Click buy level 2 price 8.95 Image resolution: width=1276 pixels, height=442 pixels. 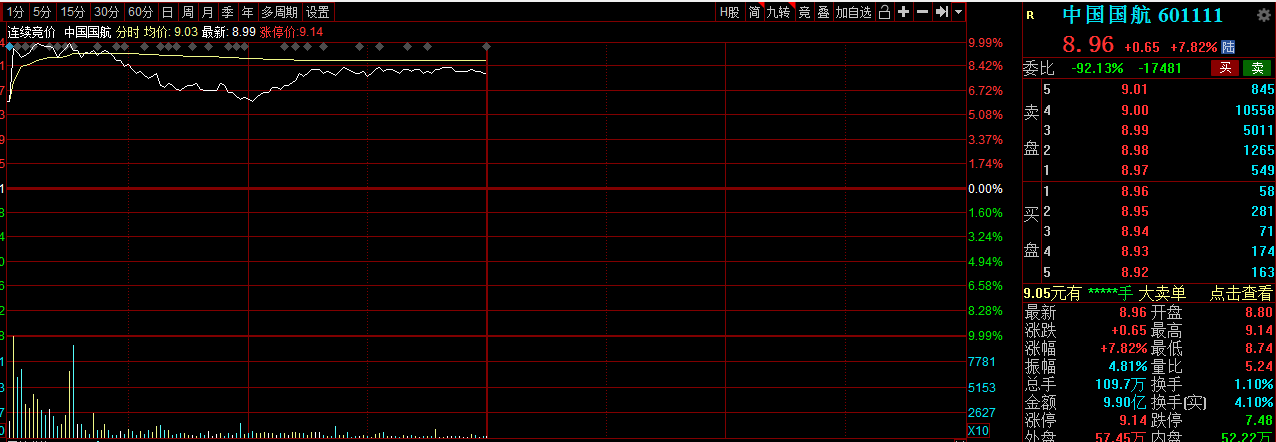point(1134,212)
